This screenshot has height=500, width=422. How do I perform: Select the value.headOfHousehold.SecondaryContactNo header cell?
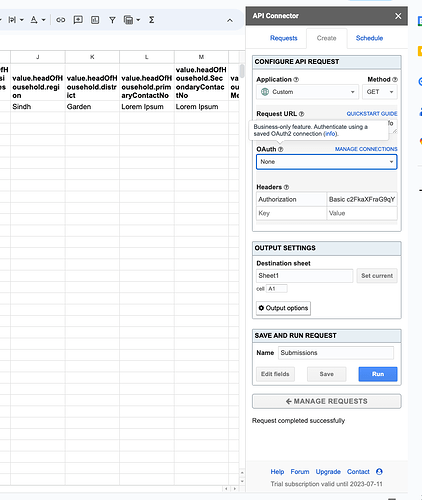tap(201, 82)
